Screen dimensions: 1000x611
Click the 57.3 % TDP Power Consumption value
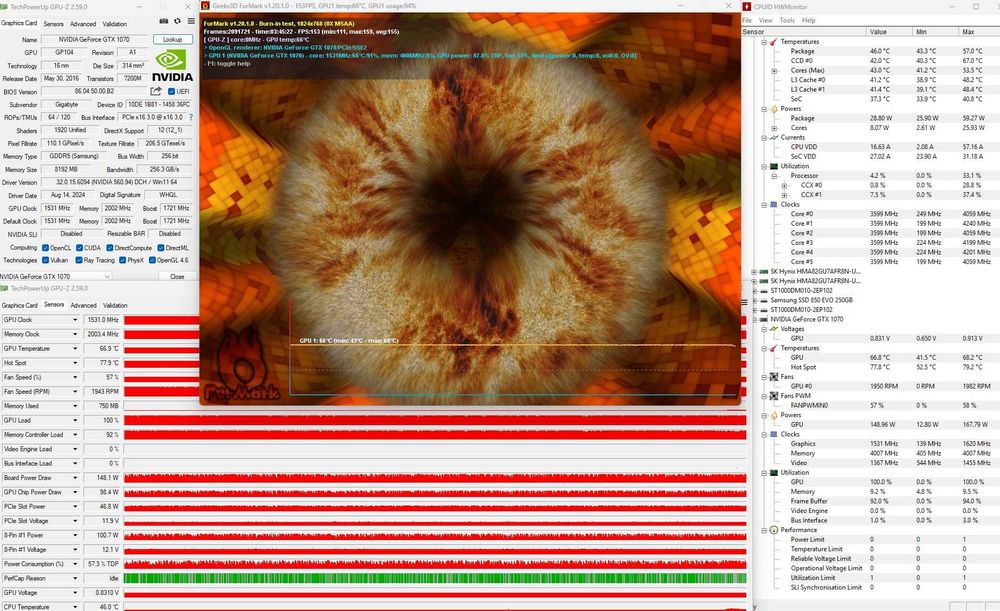coord(103,564)
